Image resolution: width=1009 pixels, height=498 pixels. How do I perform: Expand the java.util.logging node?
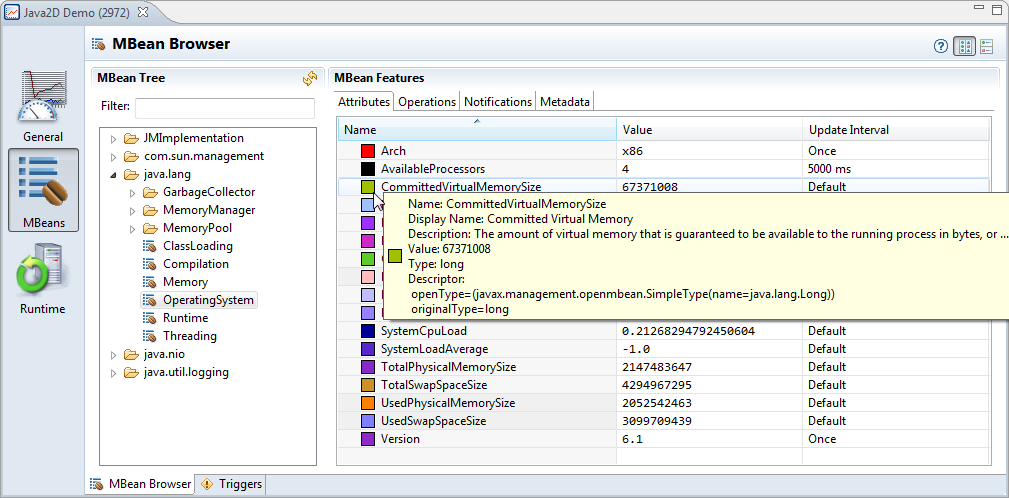pos(113,373)
